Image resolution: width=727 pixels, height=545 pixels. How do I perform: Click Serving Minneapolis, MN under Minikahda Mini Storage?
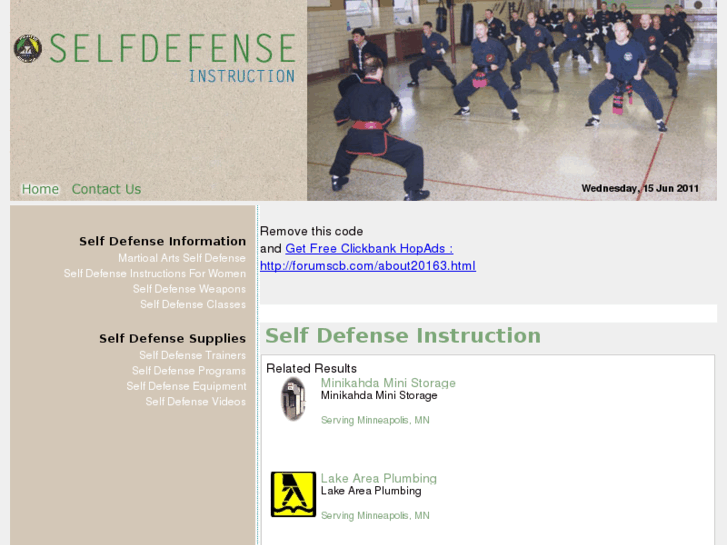375,420
